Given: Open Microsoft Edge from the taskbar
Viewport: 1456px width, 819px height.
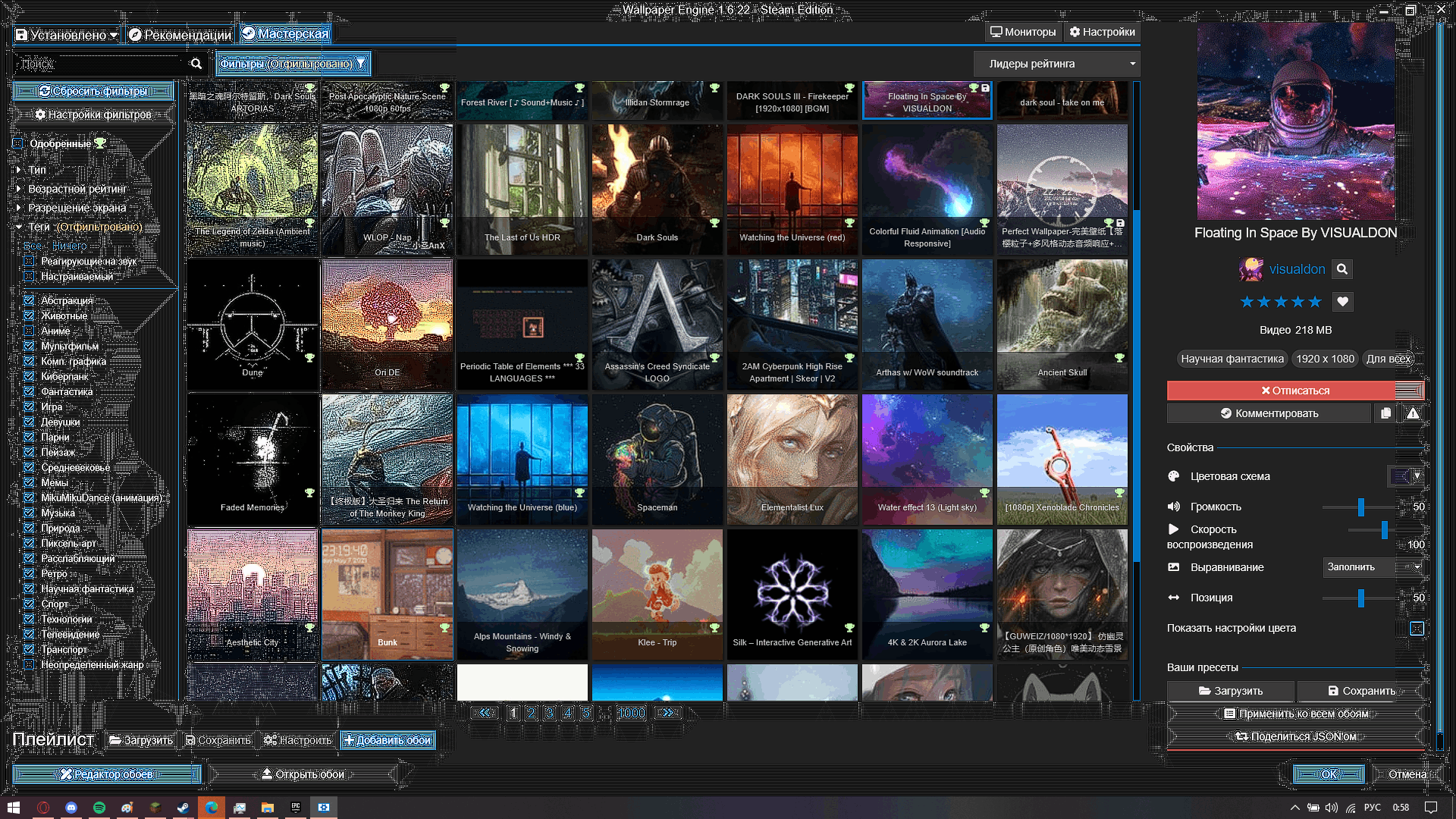Looking at the screenshot, I should (212, 808).
